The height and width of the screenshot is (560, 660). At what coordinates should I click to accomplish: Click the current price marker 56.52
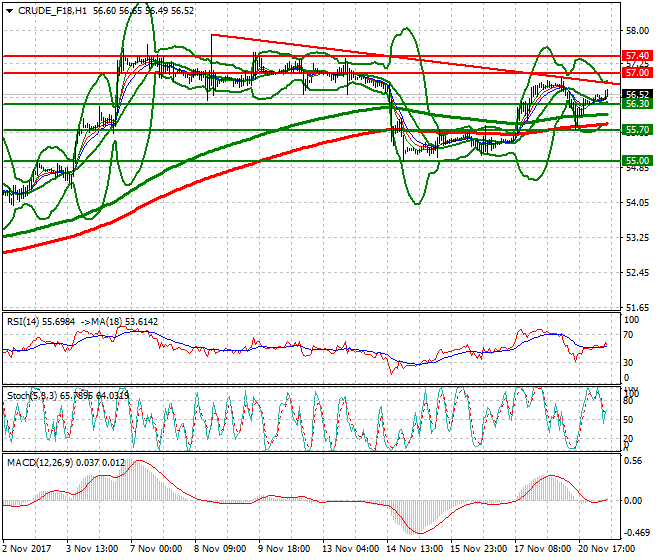pyautogui.click(x=636, y=94)
